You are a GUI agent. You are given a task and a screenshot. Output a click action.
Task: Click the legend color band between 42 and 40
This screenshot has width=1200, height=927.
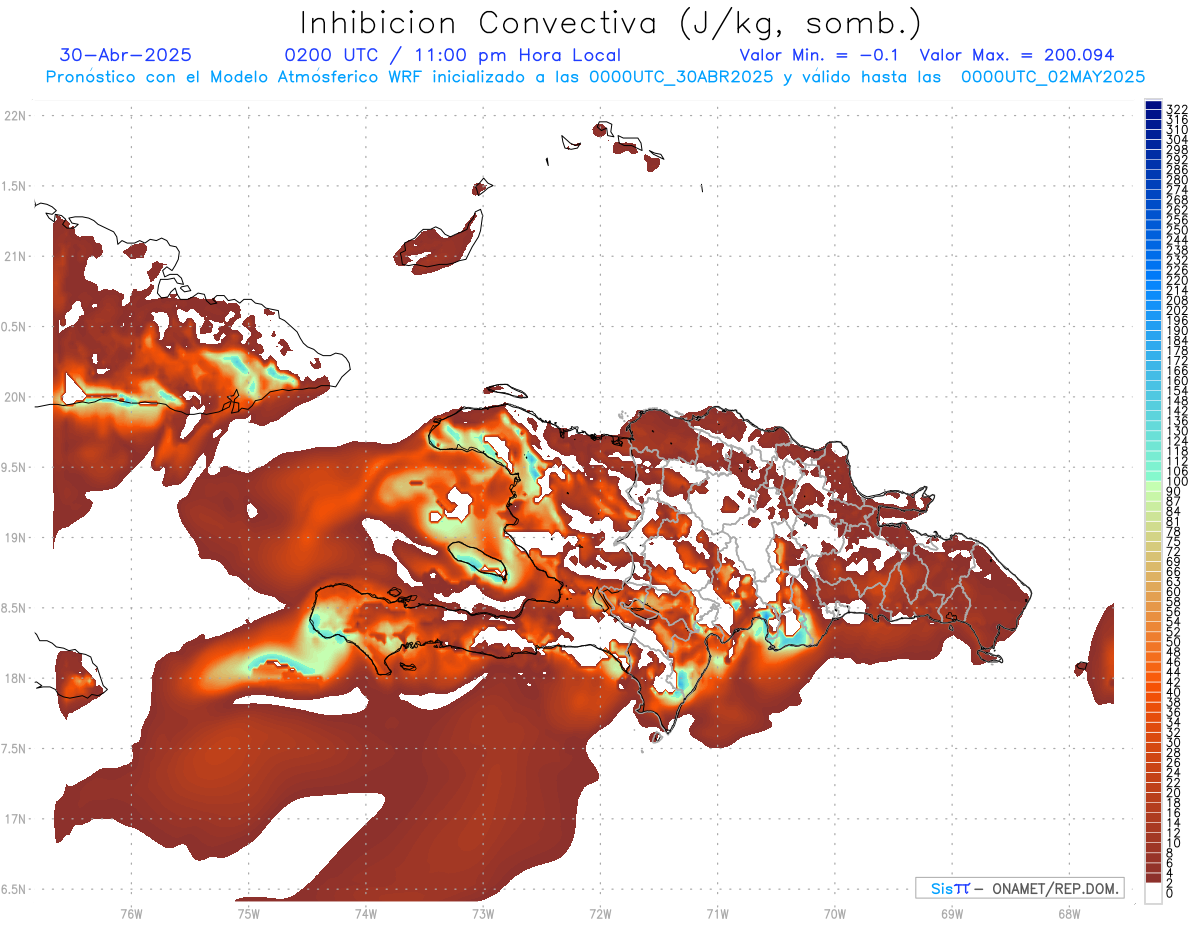click(x=1153, y=687)
